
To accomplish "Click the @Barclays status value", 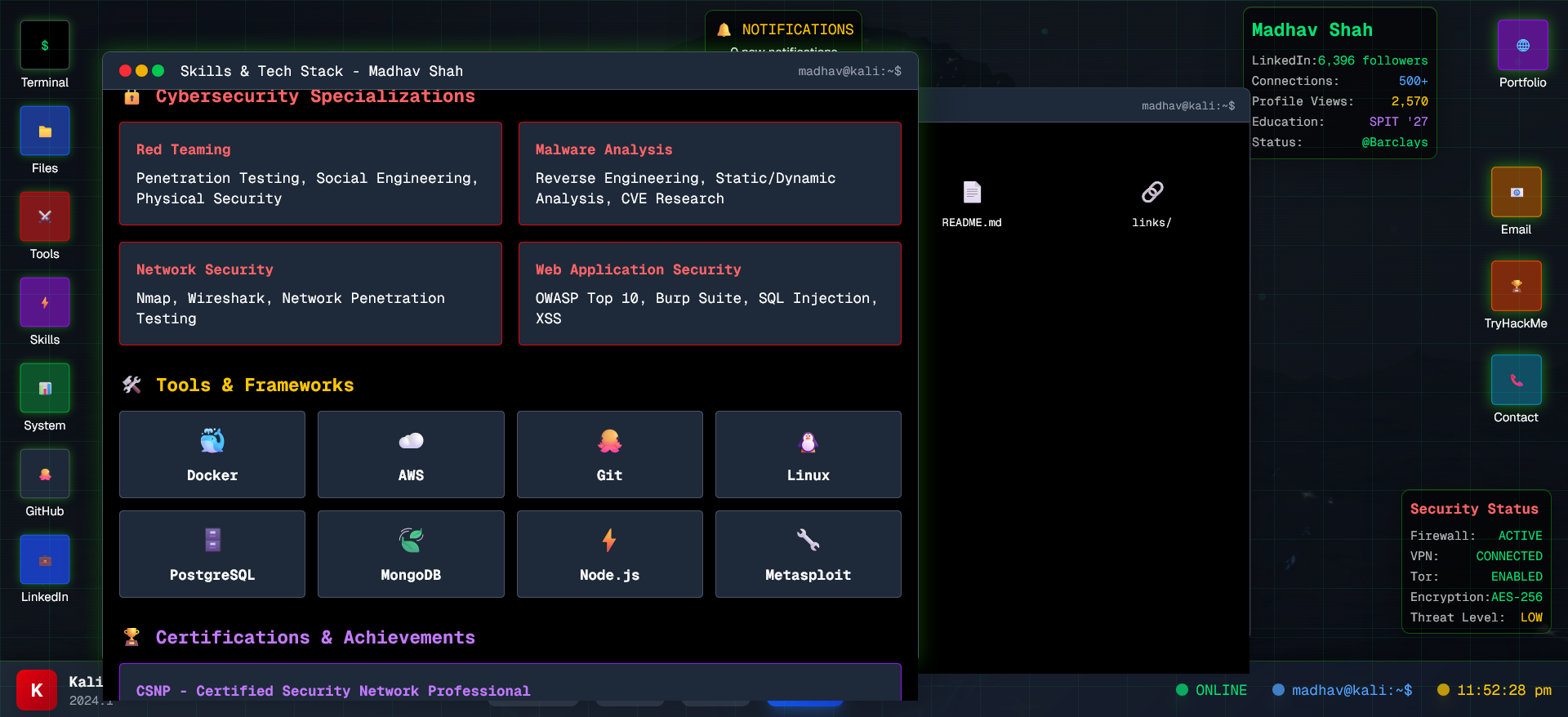I will click(1395, 142).
